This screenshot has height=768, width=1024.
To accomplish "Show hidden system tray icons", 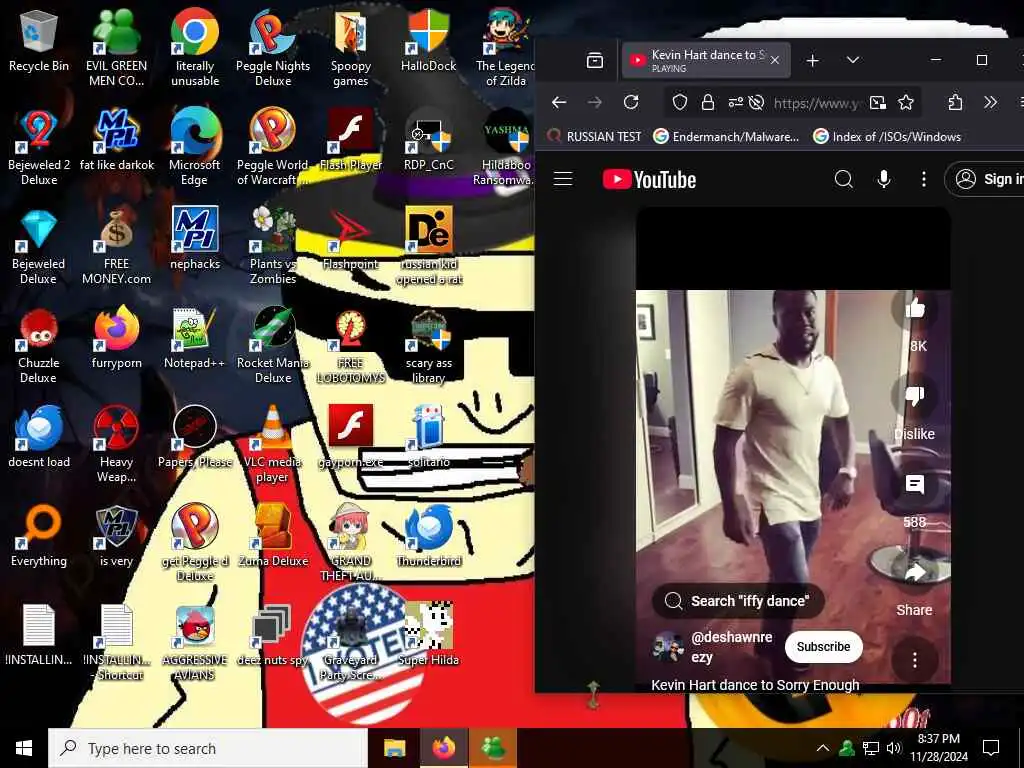I will 823,748.
